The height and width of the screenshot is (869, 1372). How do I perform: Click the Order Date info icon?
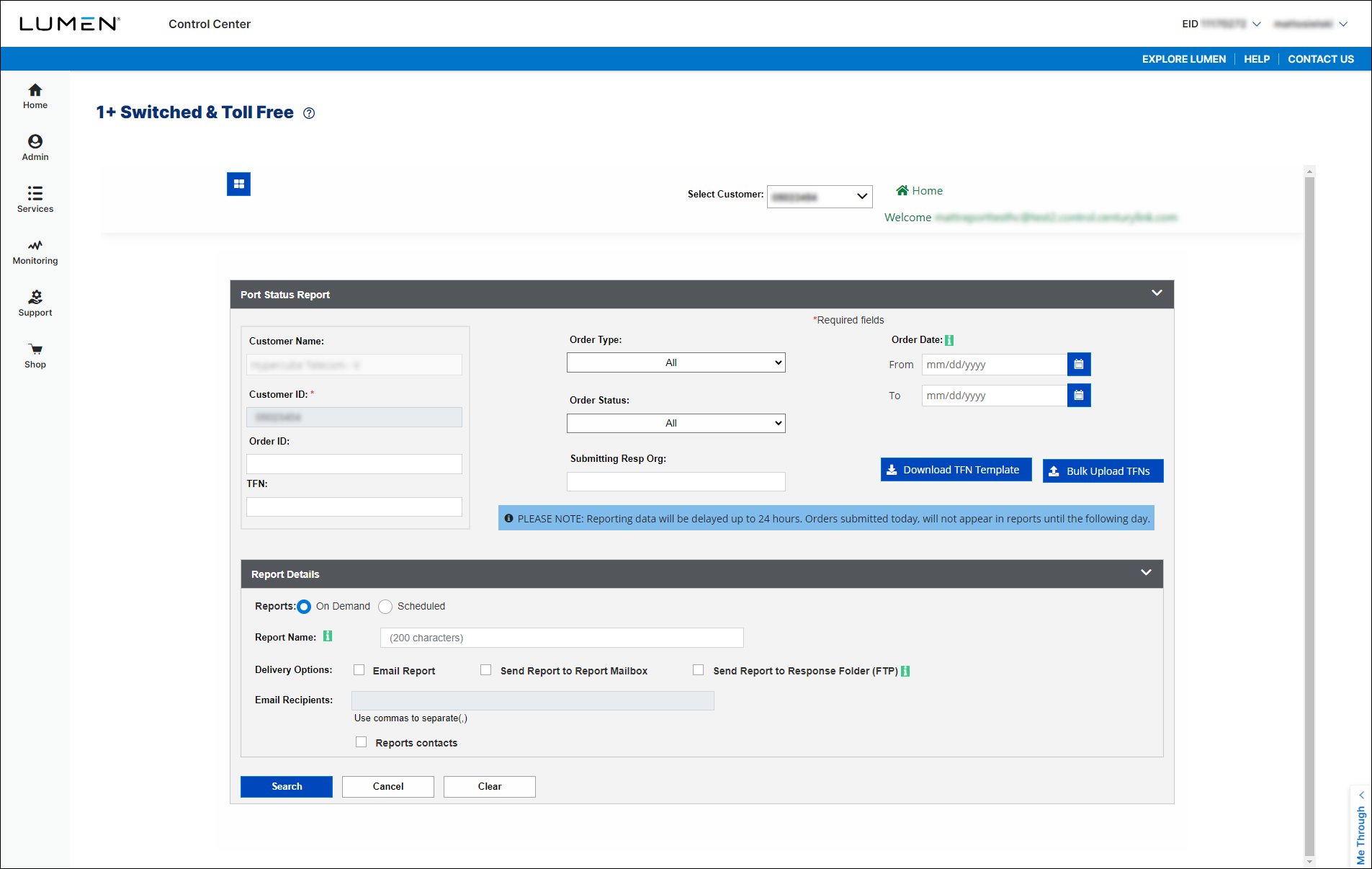949,340
